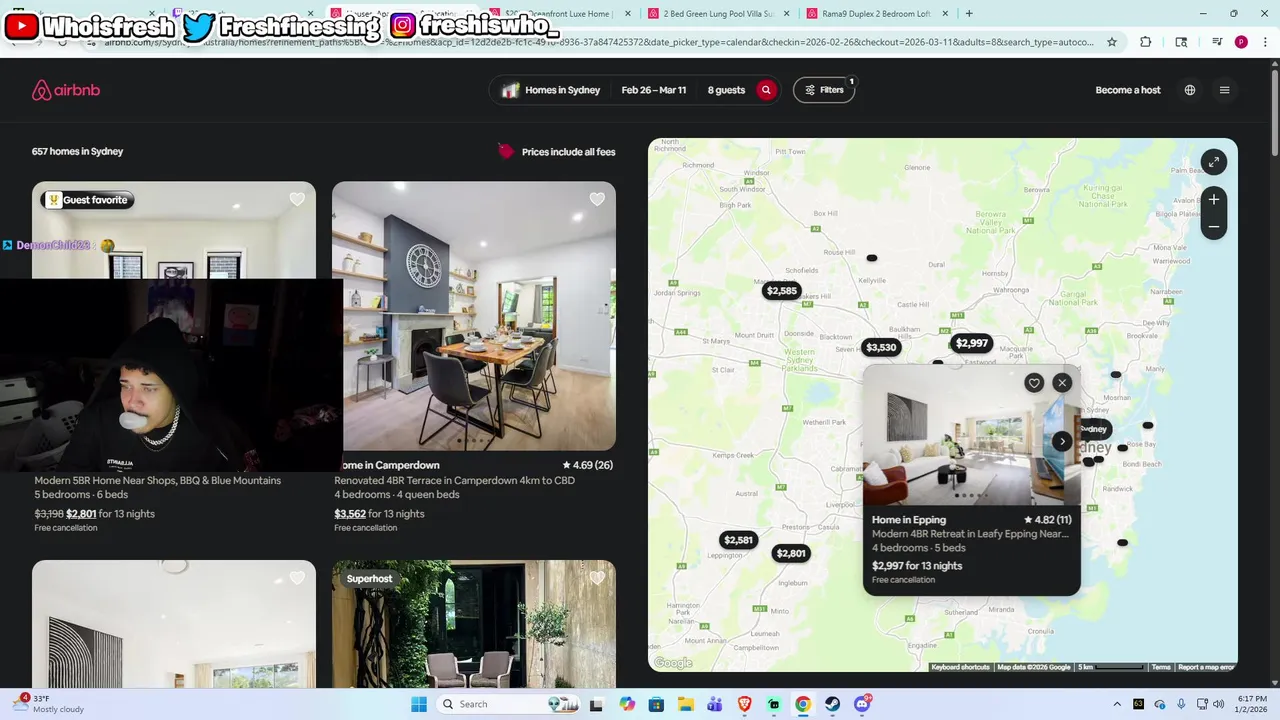1280x720 pixels.
Task: Click Keyboard shortcuts on the map
Action: pos(960,667)
